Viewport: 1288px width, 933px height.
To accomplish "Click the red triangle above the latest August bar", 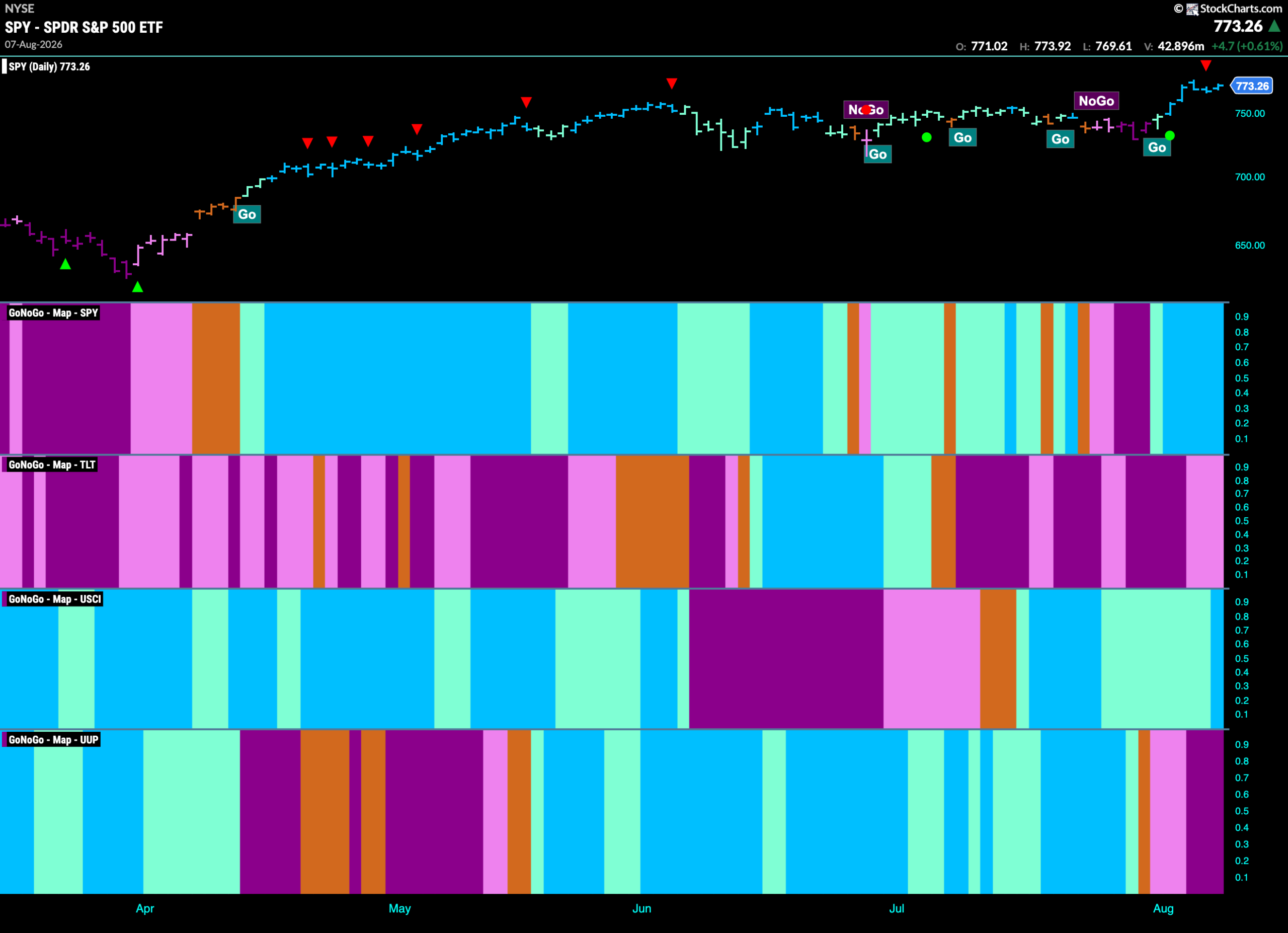I will click(1205, 65).
